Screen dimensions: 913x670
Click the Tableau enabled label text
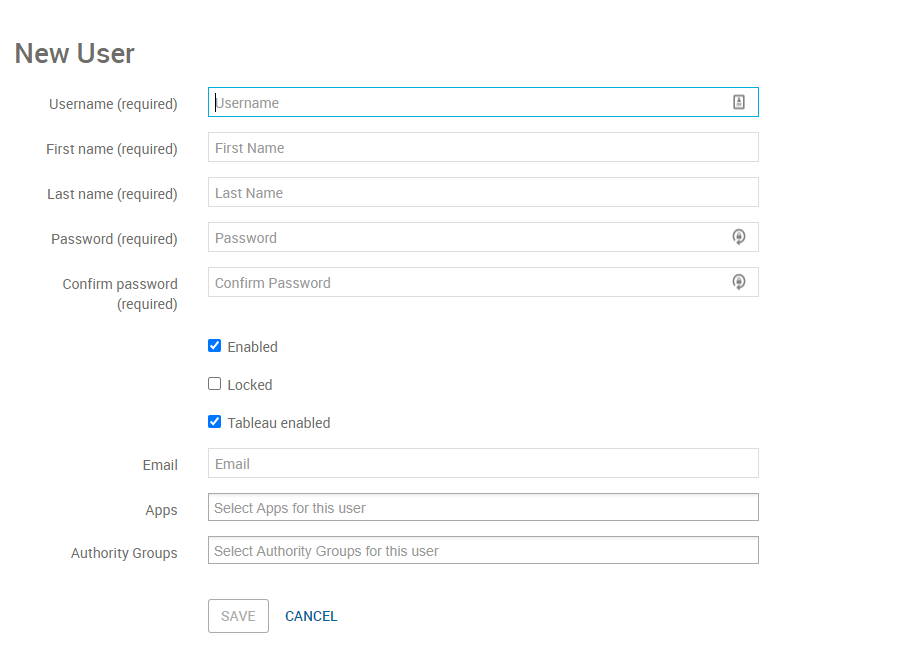[x=279, y=423]
